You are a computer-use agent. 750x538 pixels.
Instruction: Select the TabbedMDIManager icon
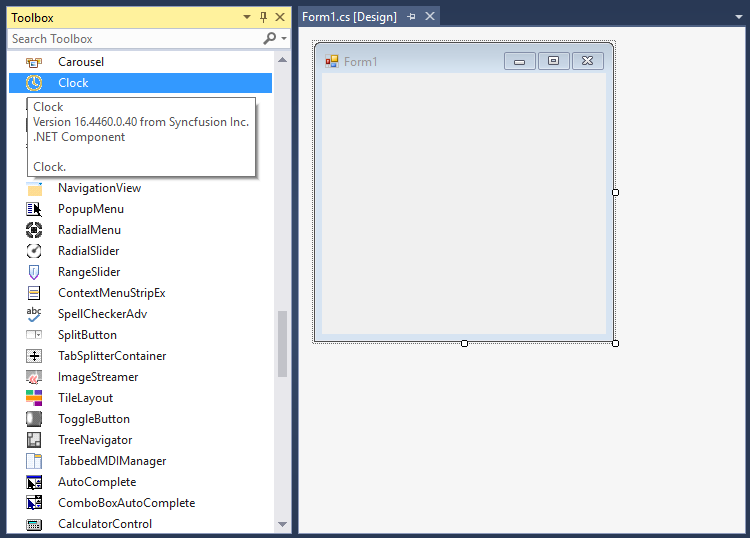coord(34,461)
